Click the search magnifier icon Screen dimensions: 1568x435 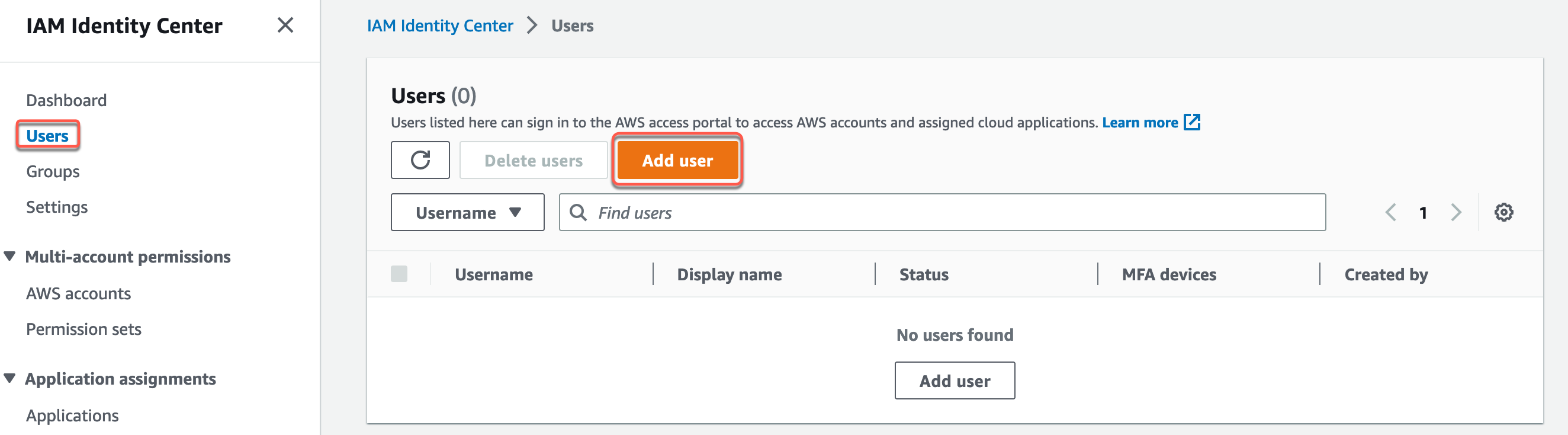point(578,213)
